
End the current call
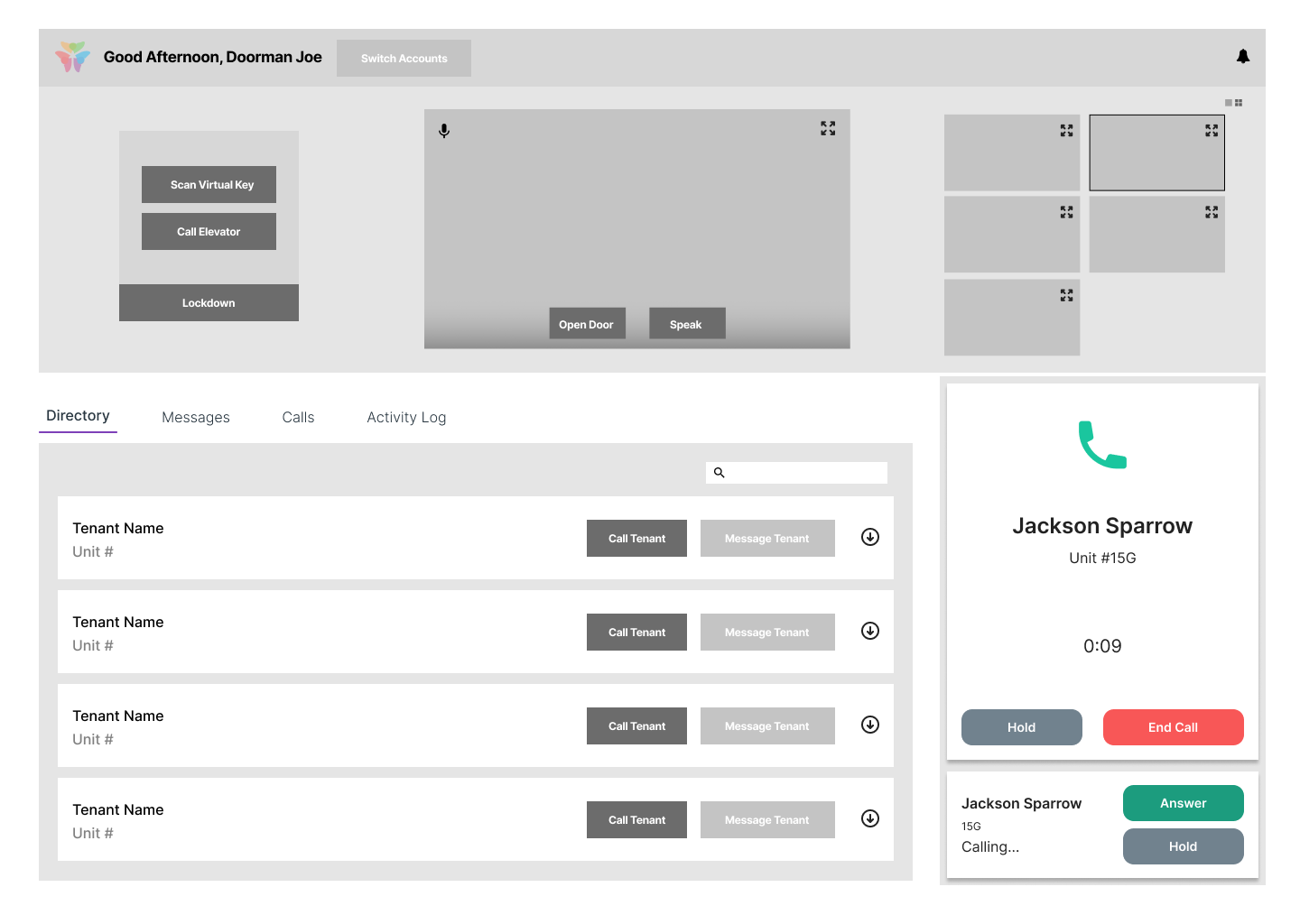click(1173, 727)
